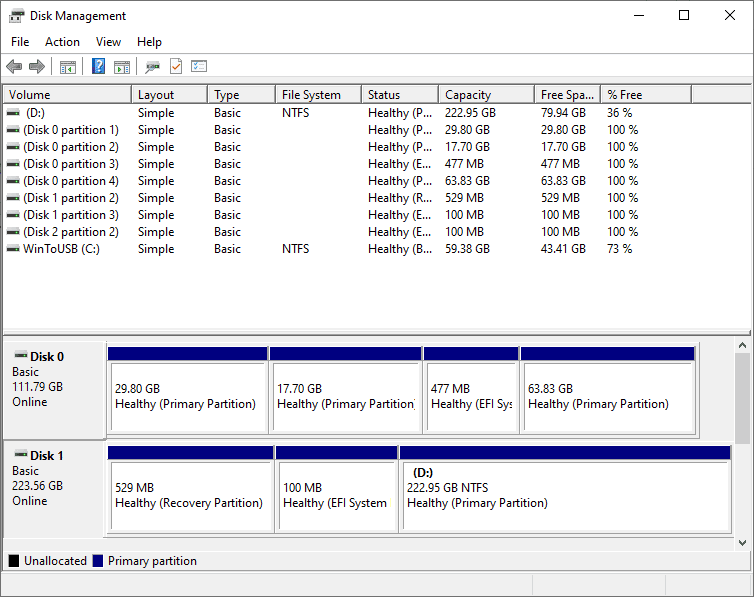Image resolution: width=754 pixels, height=597 pixels.
Task: Open Help via the blue question-mark icon
Action: coord(98,66)
